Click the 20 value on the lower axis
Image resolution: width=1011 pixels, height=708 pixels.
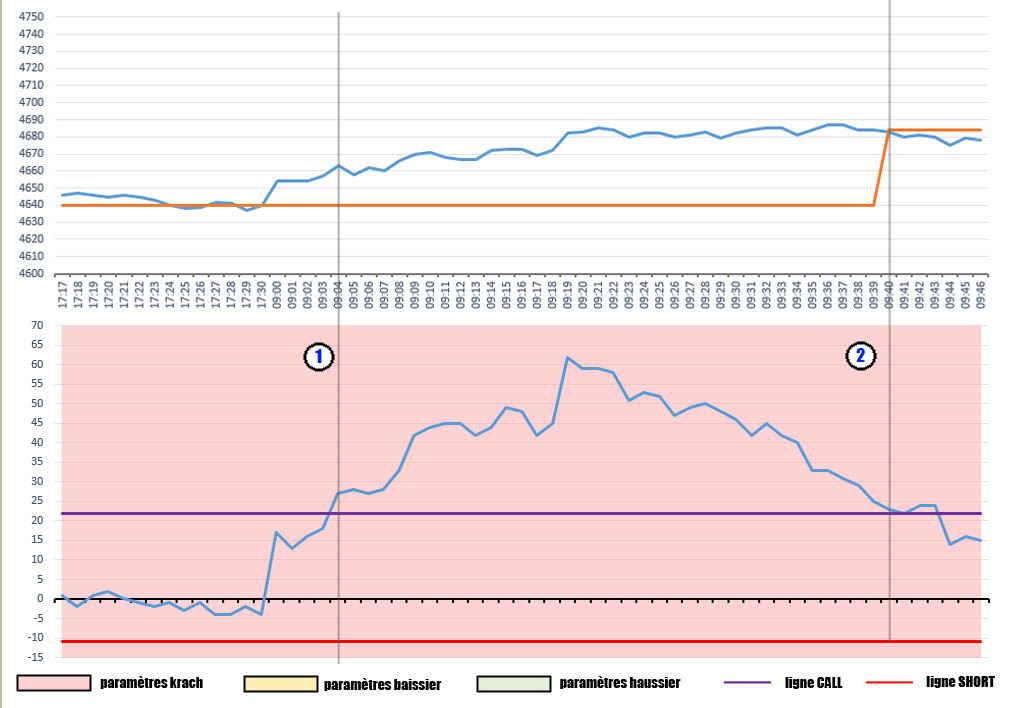(37, 520)
